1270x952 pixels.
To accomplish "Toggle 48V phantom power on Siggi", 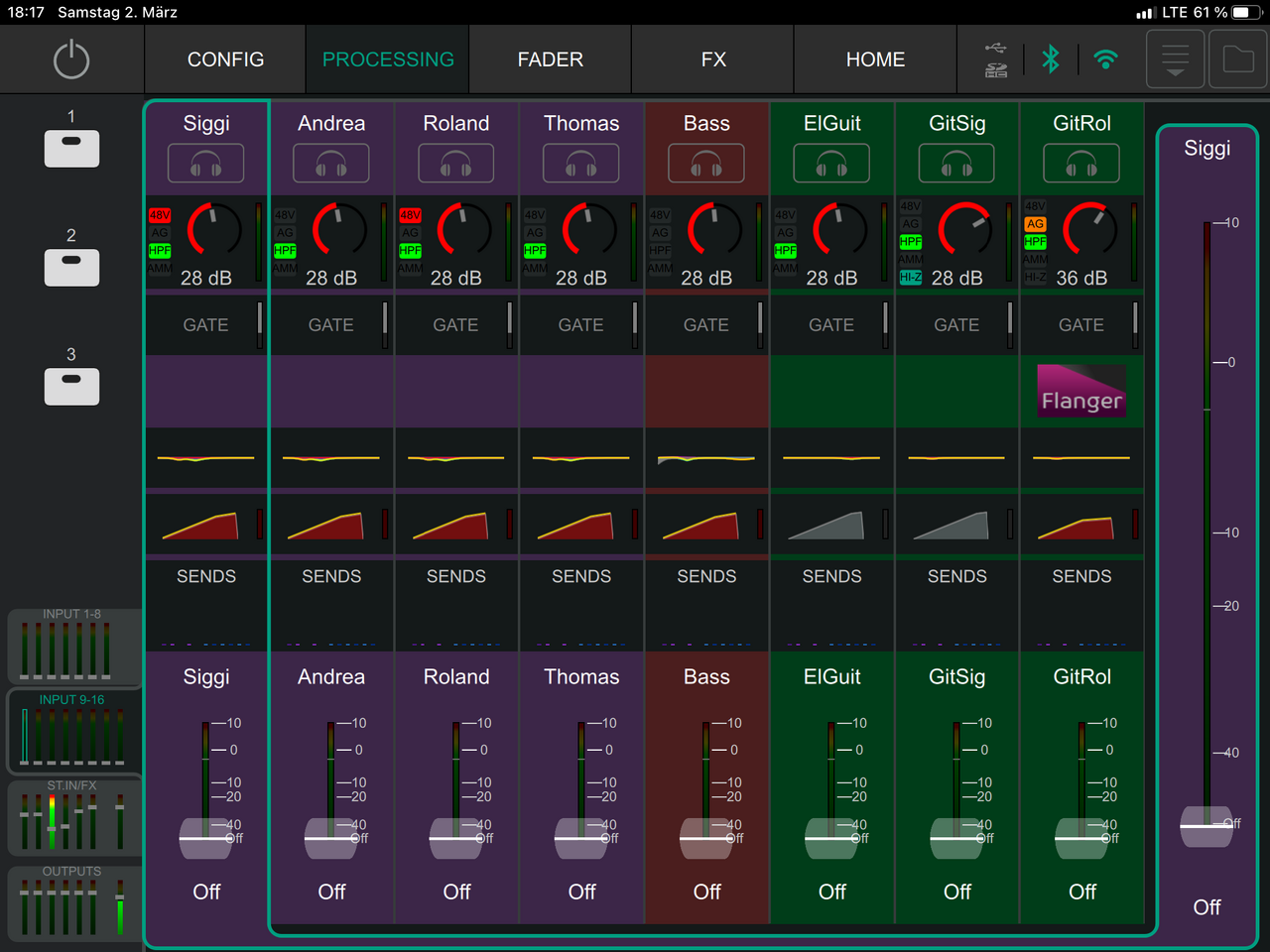I will click(x=160, y=215).
